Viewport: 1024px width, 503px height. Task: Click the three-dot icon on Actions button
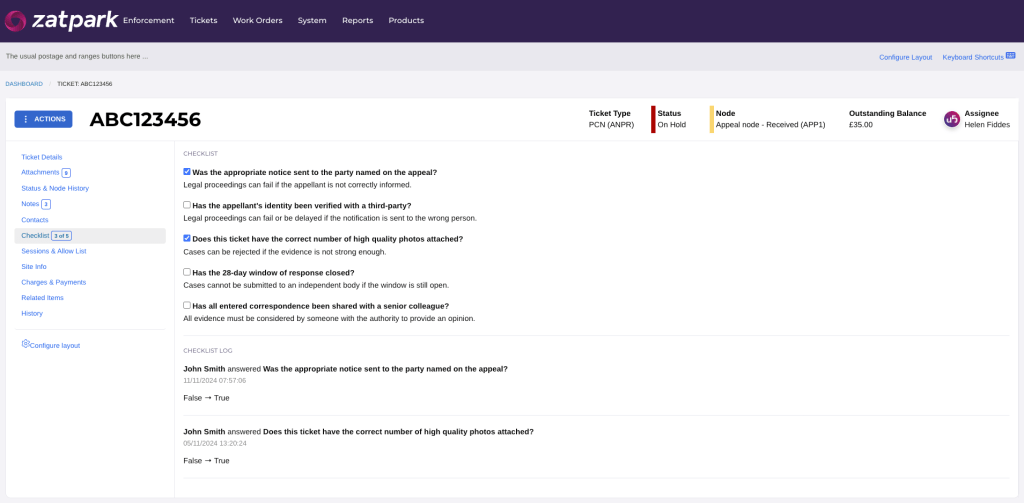tap(26, 119)
